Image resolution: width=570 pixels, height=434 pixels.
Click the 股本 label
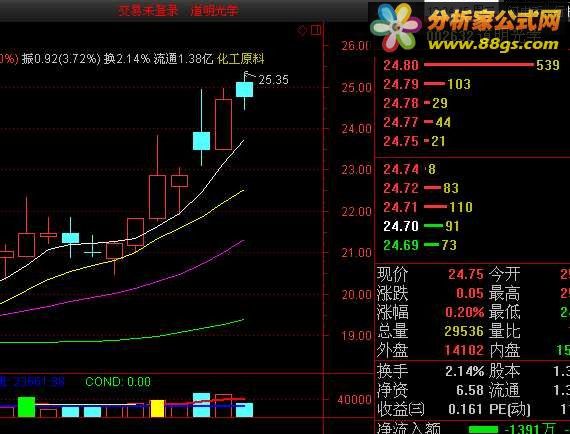click(x=505, y=371)
